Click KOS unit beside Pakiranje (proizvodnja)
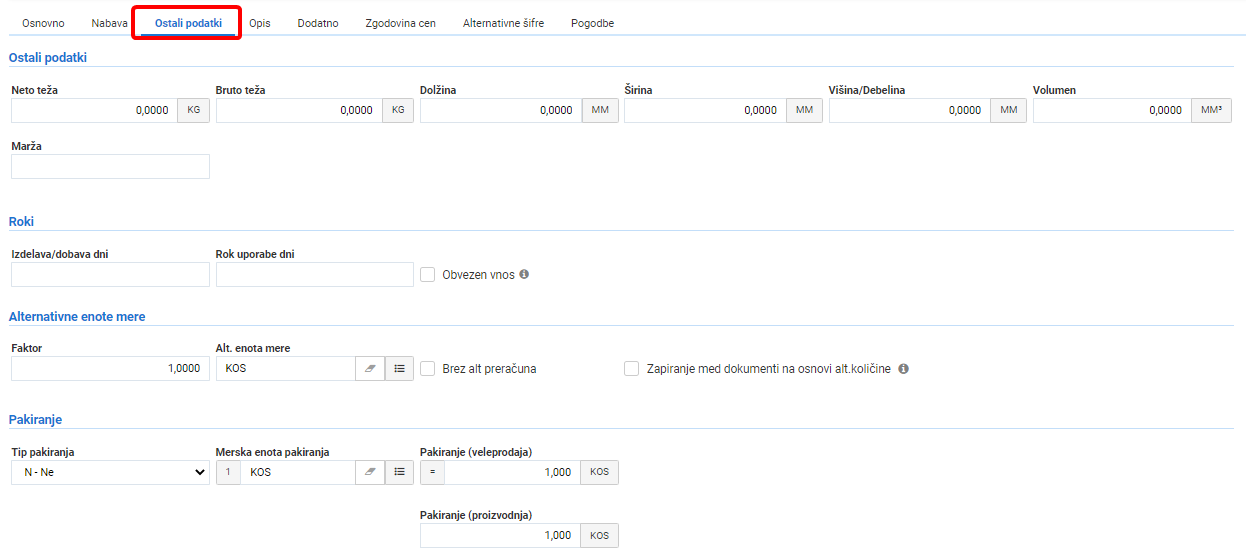The height and width of the screenshot is (560, 1246). point(599,535)
